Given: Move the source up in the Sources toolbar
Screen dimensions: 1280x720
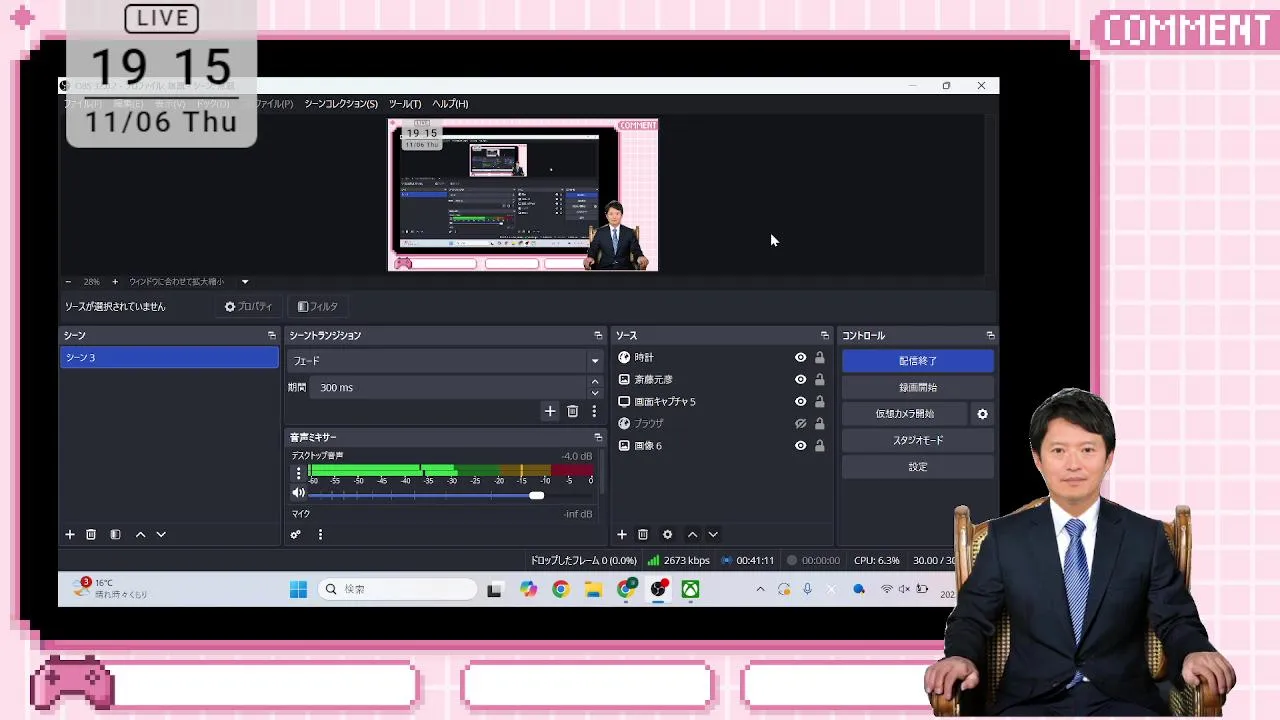Looking at the screenshot, I should click(692, 535).
